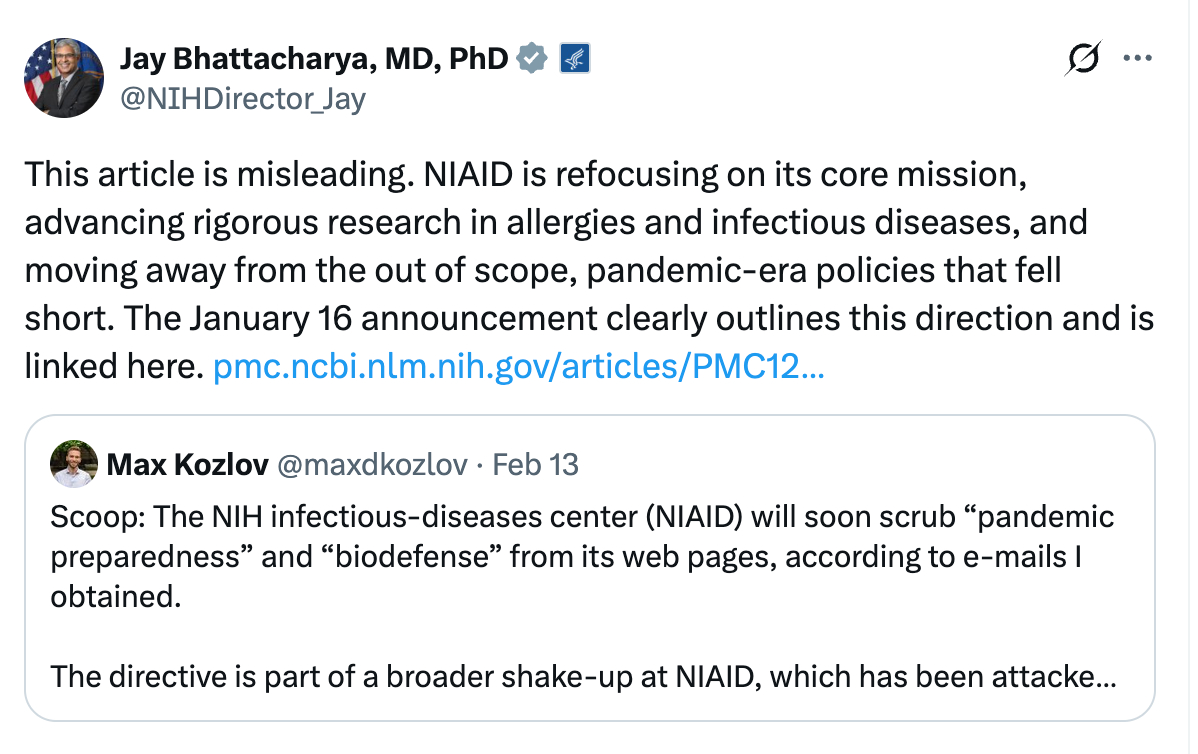Open Grok actions icon on the post
The width and height of the screenshot is (1198, 754).
coord(1085,60)
